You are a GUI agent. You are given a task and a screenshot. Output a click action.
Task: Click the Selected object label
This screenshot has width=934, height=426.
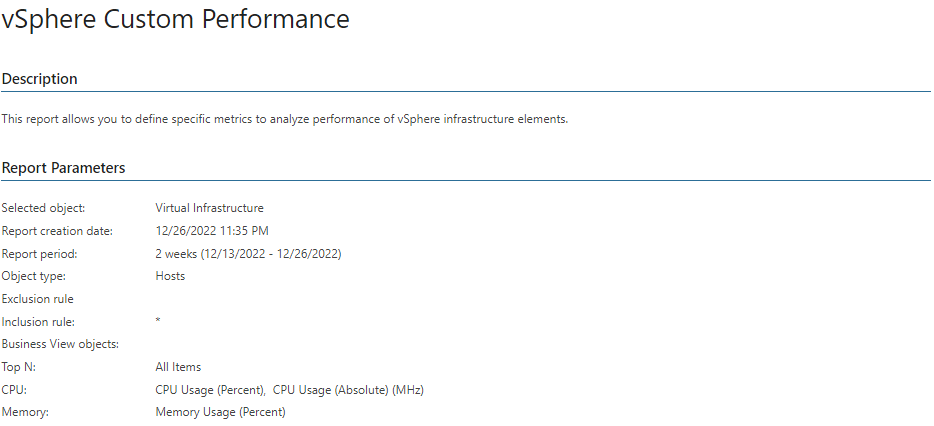[43, 208]
